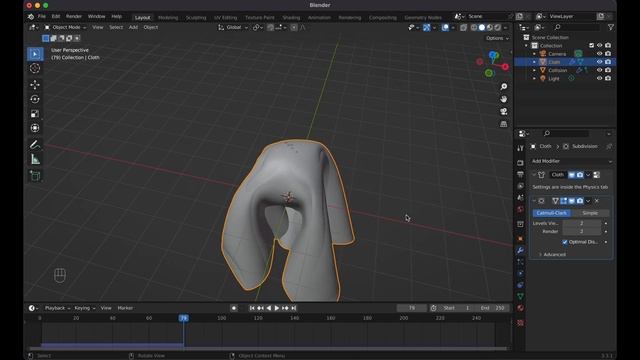Image resolution: width=640 pixels, height=360 pixels.
Task: Select the 3D Cursor tool
Action: point(35,68)
